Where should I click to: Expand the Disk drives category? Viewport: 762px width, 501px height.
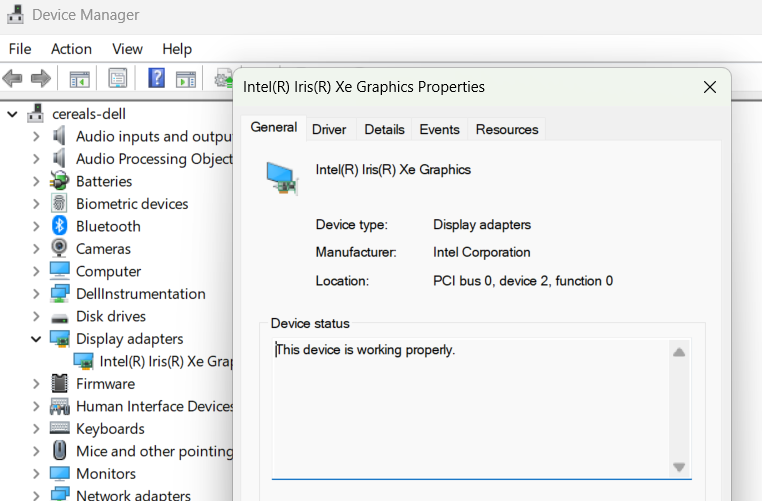(x=36, y=316)
